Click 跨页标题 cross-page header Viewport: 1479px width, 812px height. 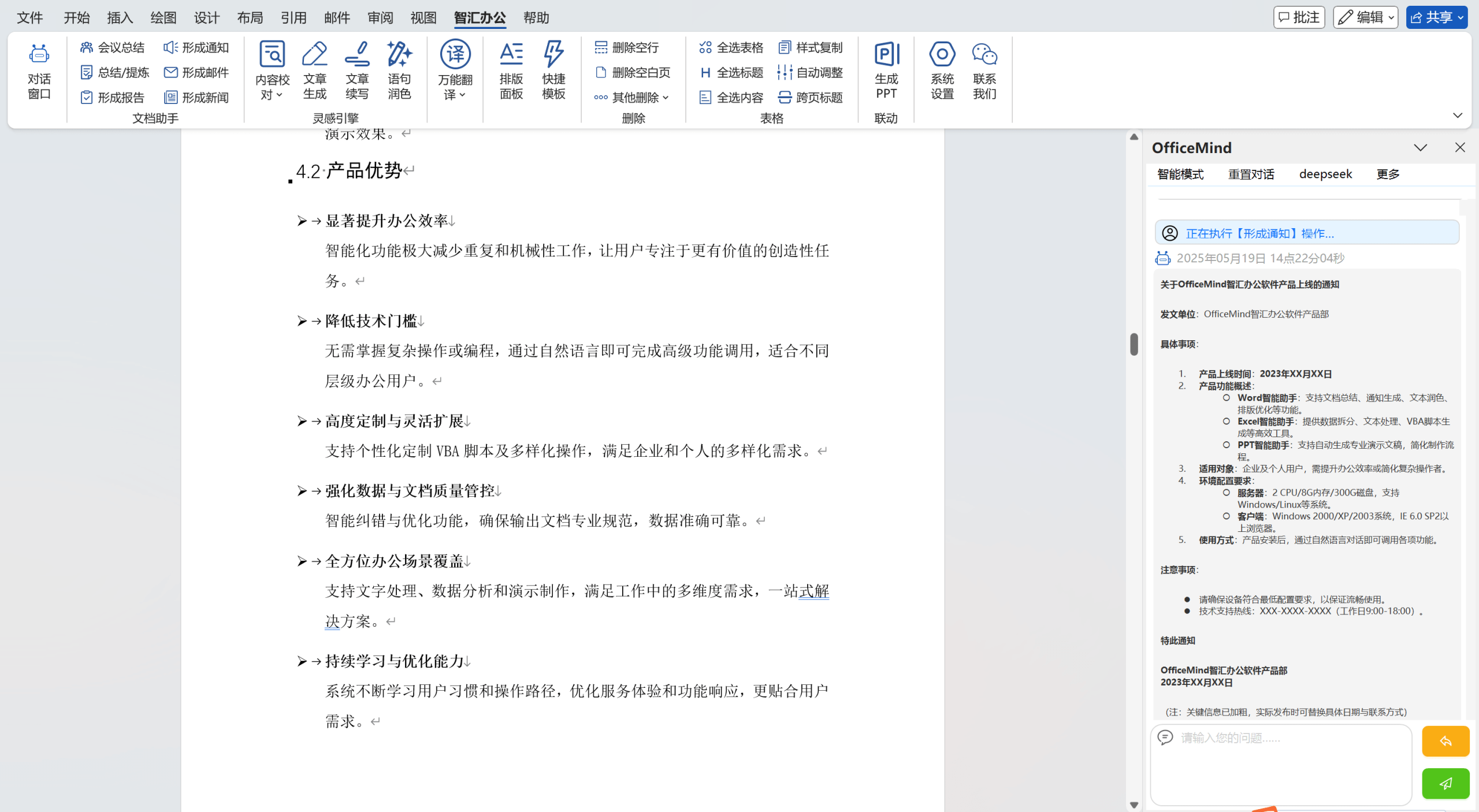811,98
